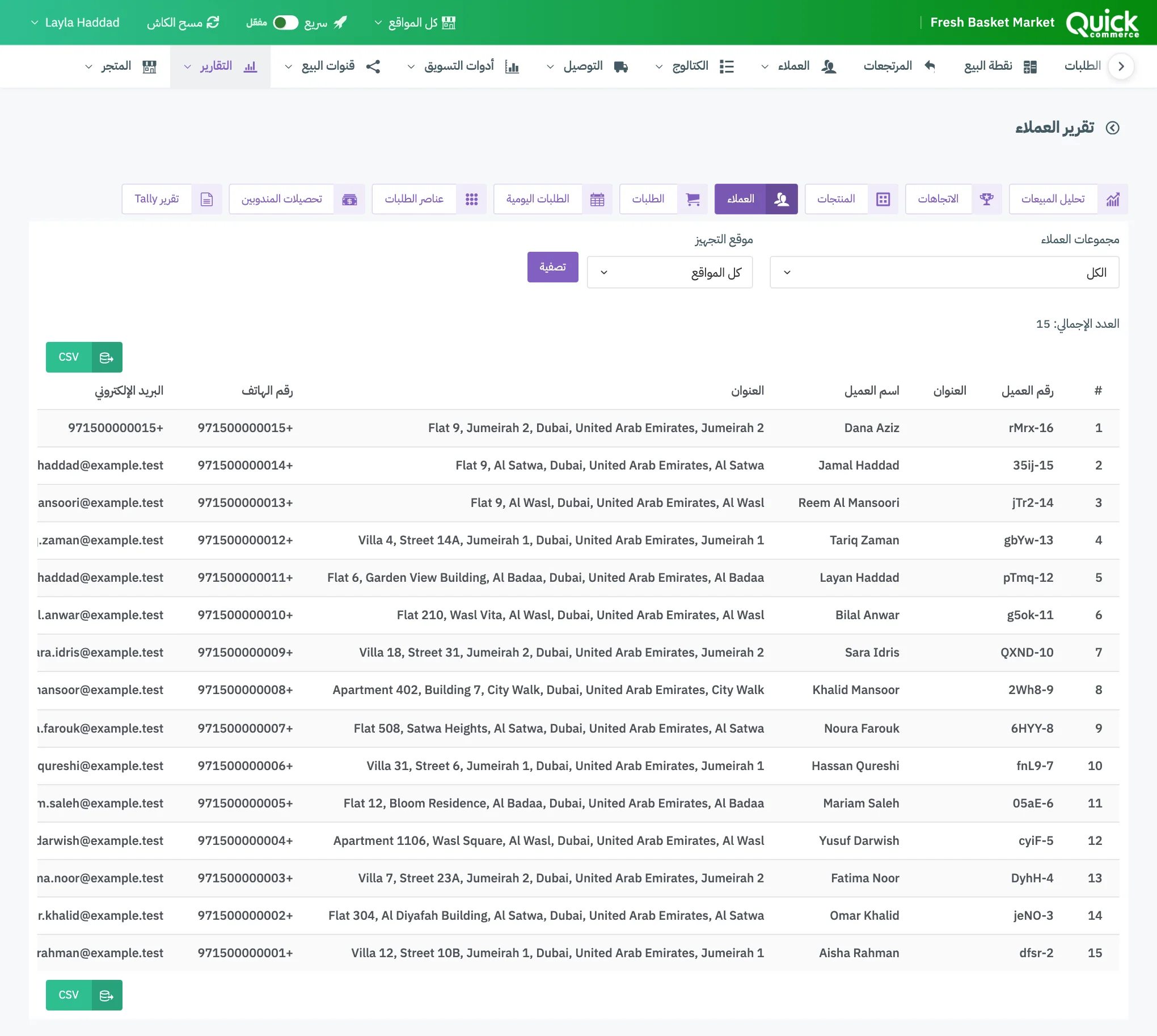The image size is (1157, 1036).
Task: Open the التوصيل menu
Action: 587,66
